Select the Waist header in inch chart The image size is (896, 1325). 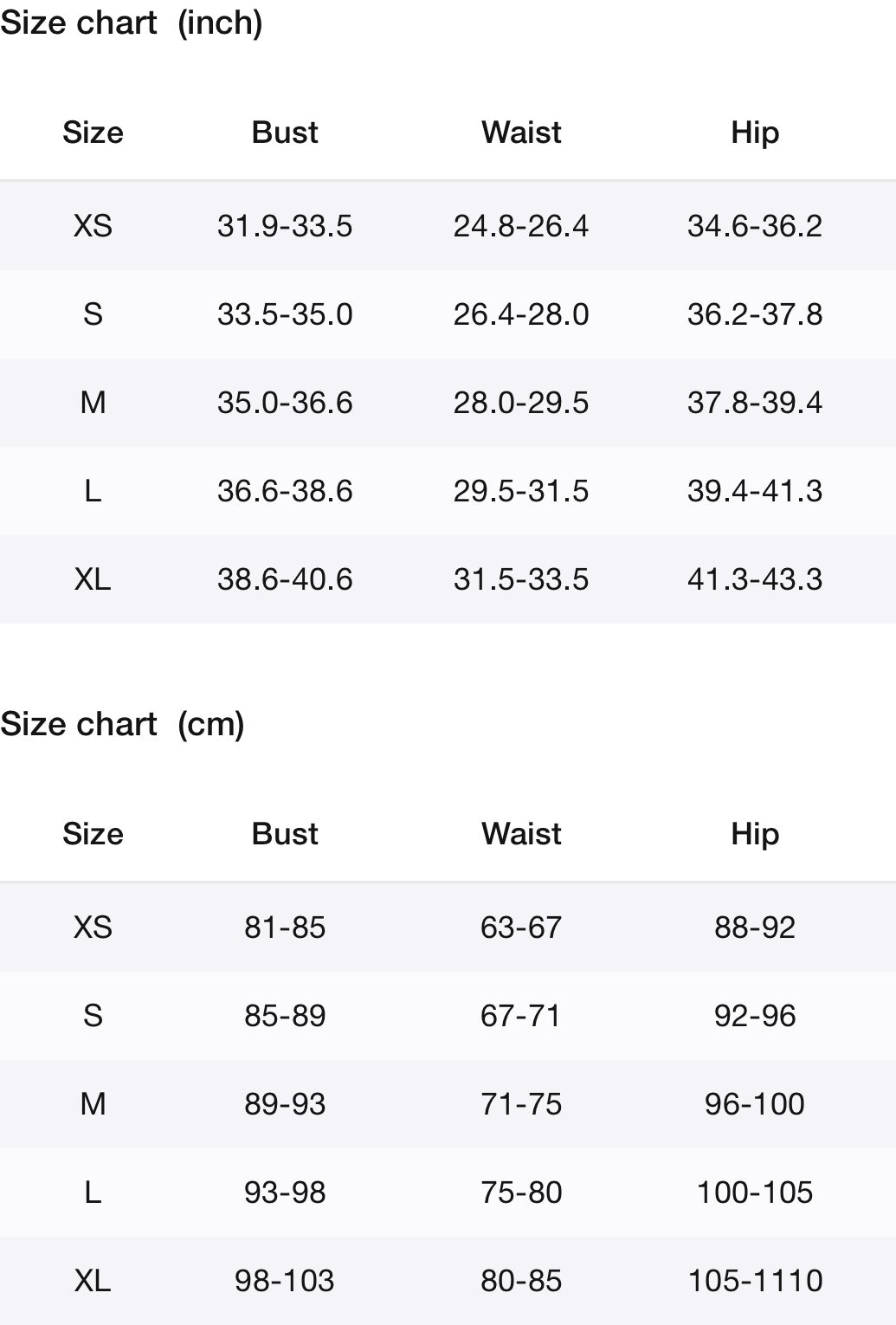tap(521, 132)
